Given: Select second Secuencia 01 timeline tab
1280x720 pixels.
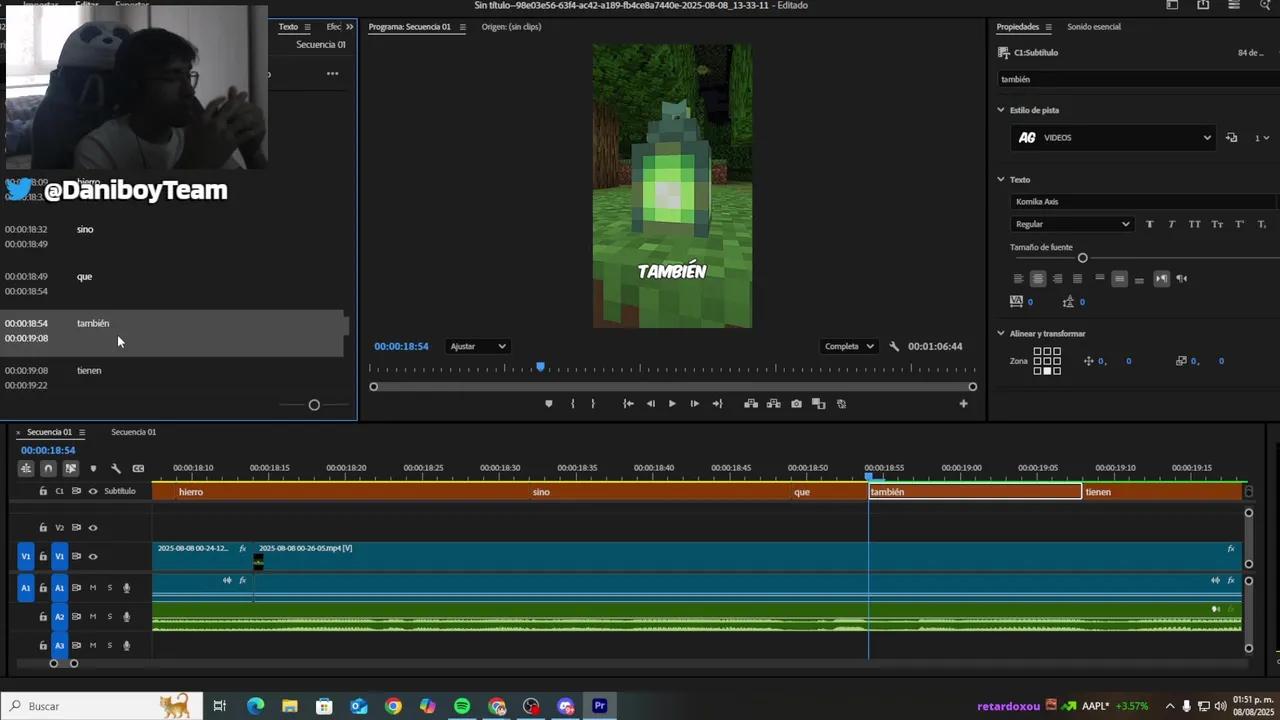Looking at the screenshot, I should pyautogui.click(x=133, y=432).
